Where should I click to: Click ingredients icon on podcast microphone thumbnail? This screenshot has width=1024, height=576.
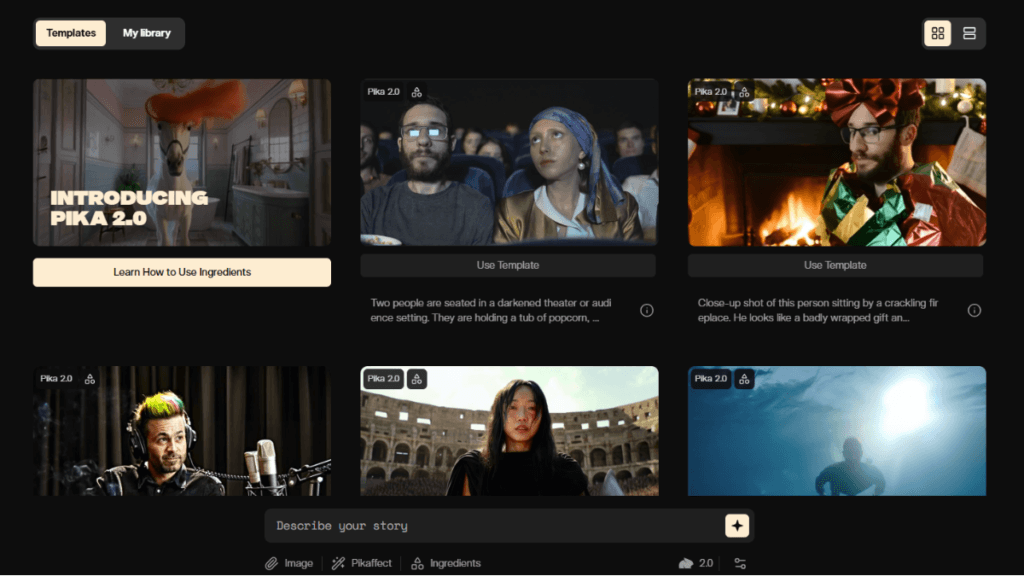coord(89,379)
